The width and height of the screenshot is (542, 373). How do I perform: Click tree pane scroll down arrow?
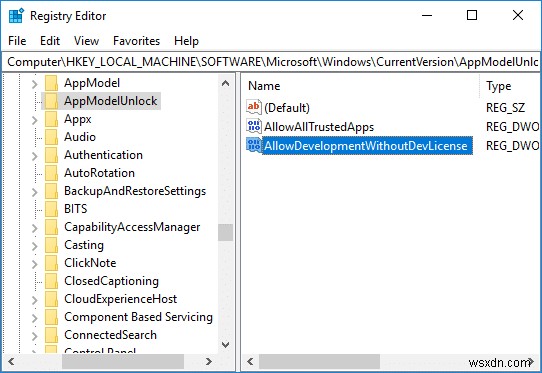(225, 344)
